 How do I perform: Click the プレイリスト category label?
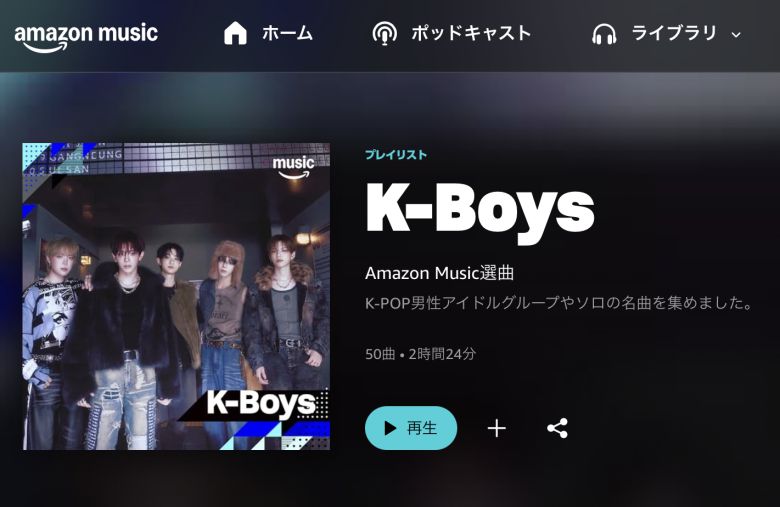396,155
